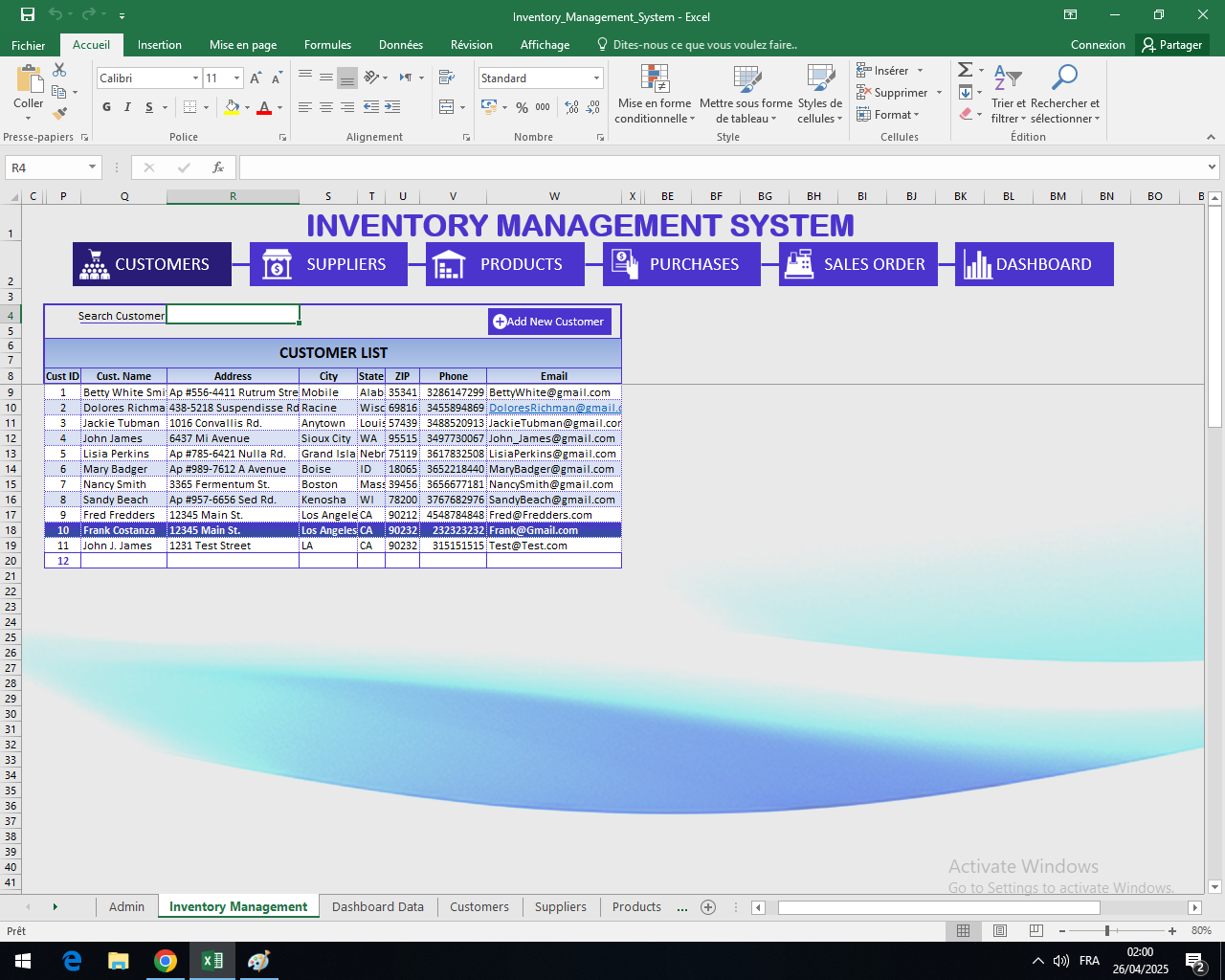Click the Rechercher et sélectionner magnifier icon
This screenshot has height=980, width=1225.
tap(1065, 77)
